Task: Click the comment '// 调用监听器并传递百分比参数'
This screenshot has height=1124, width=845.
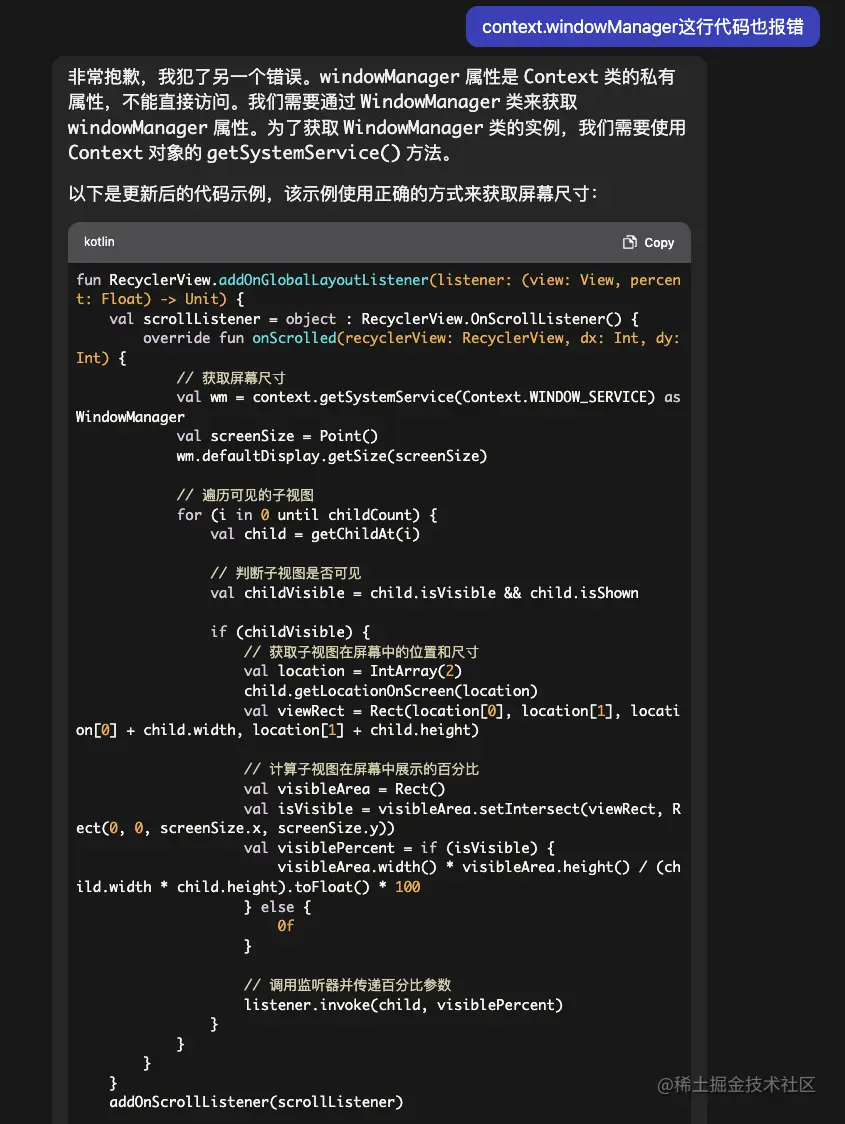Action: point(348,985)
